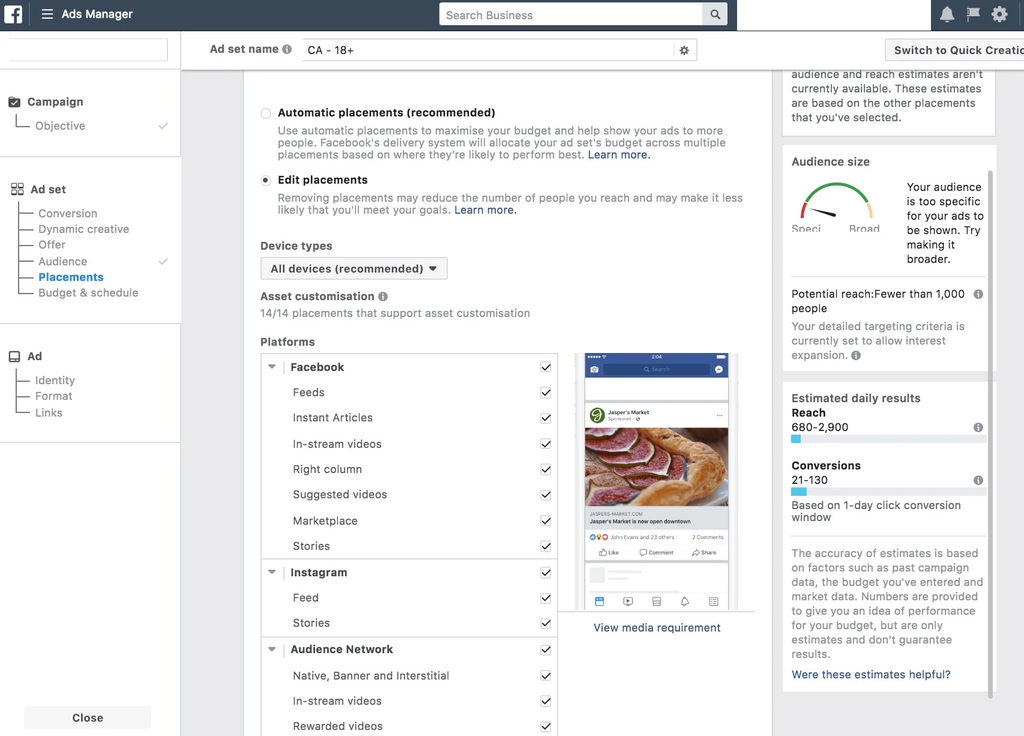
Task: Open the hamburger menu beside Ads Manager
Action: coord(47,14)
